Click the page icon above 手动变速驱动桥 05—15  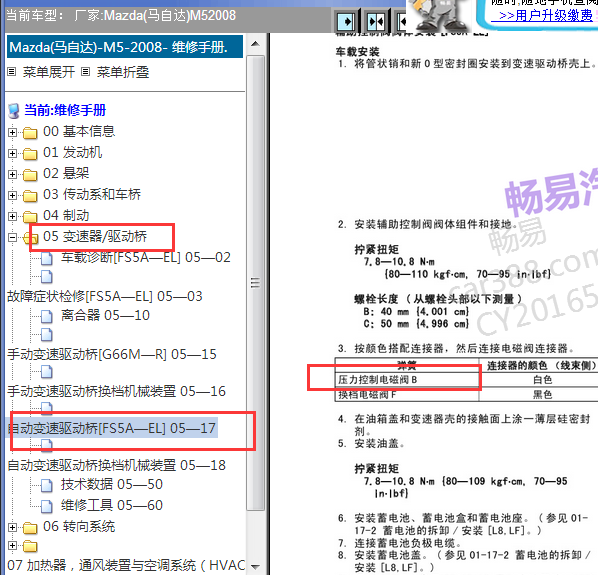pyautogui.click(x=47, y=334)
